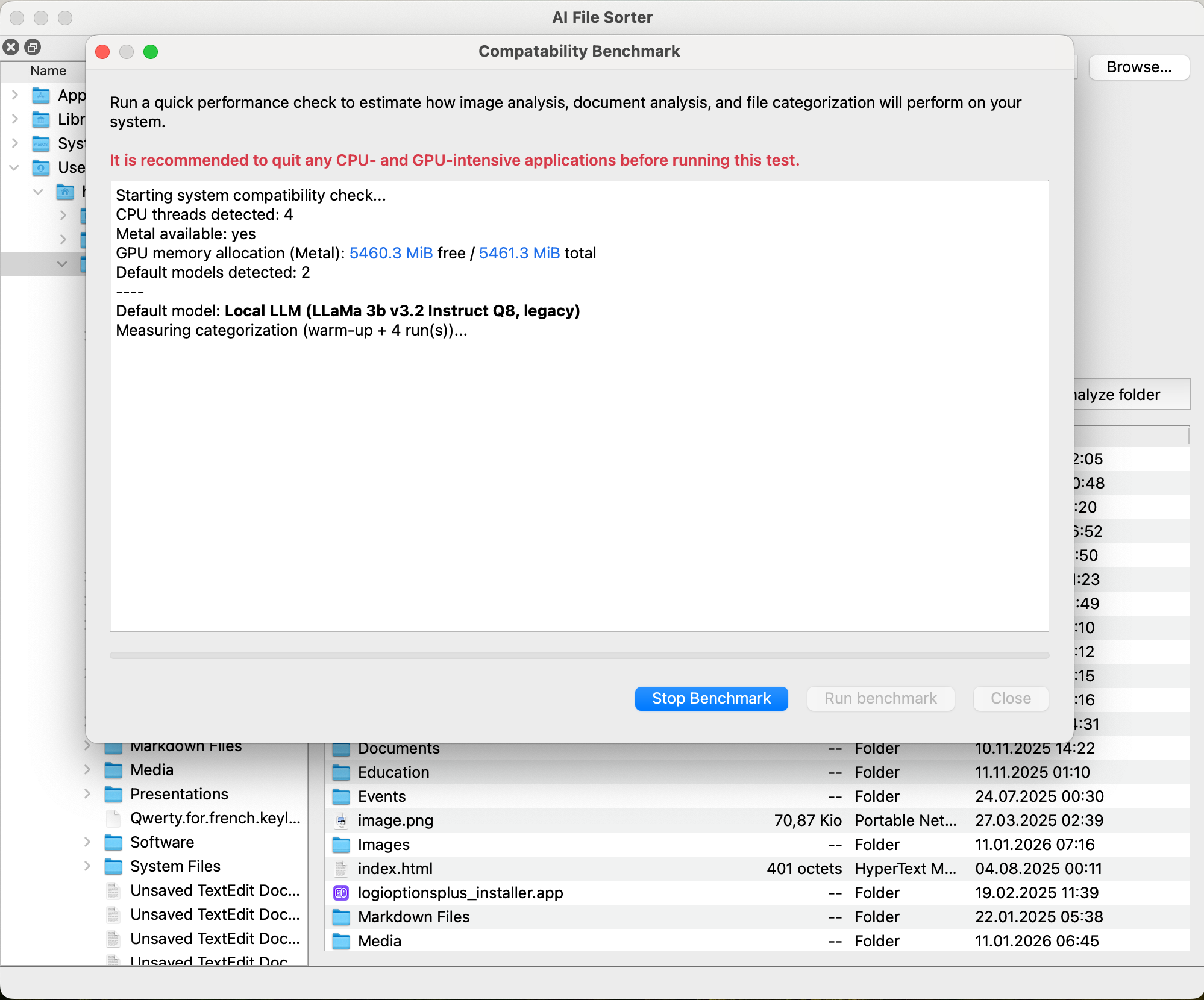1204x1000 pixels.
Task: Select the Events folder icon in list
Action: pos(341,796)
